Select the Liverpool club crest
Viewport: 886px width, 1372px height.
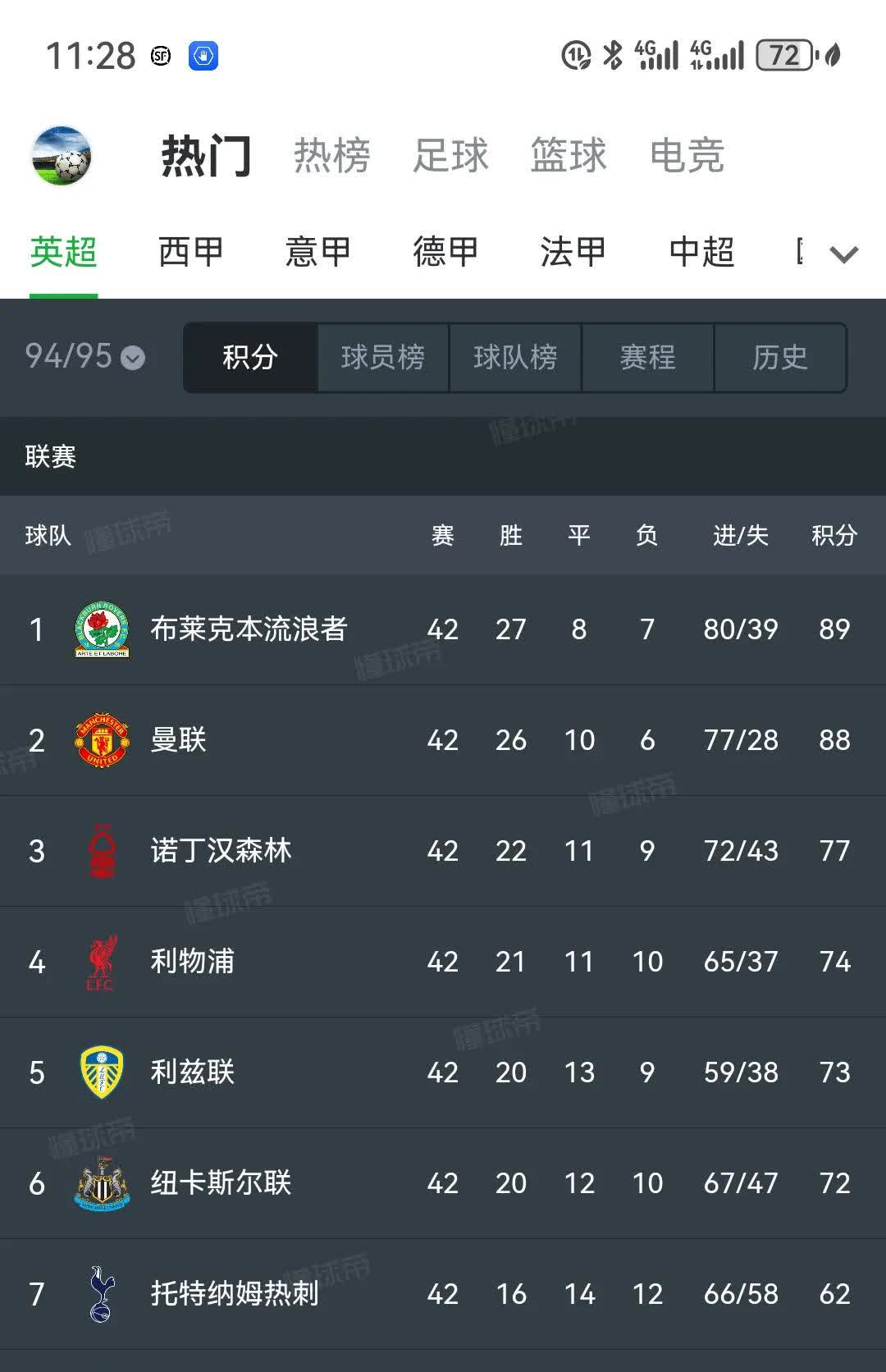click(x=102, y=962)
